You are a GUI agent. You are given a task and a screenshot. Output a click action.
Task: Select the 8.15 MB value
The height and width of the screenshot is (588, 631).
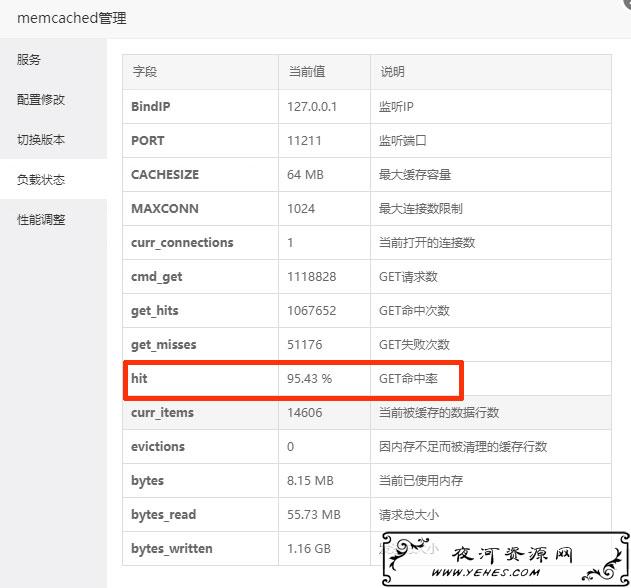click(x=310, y=481)
